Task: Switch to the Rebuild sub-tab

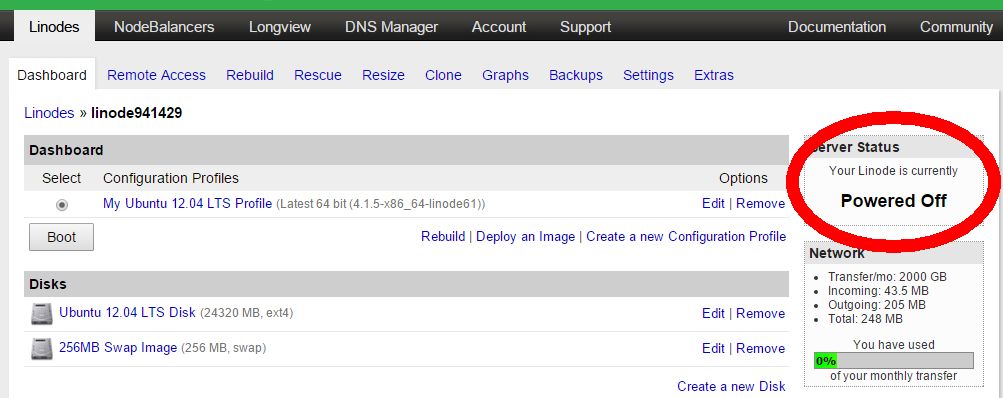Action: 250,75
